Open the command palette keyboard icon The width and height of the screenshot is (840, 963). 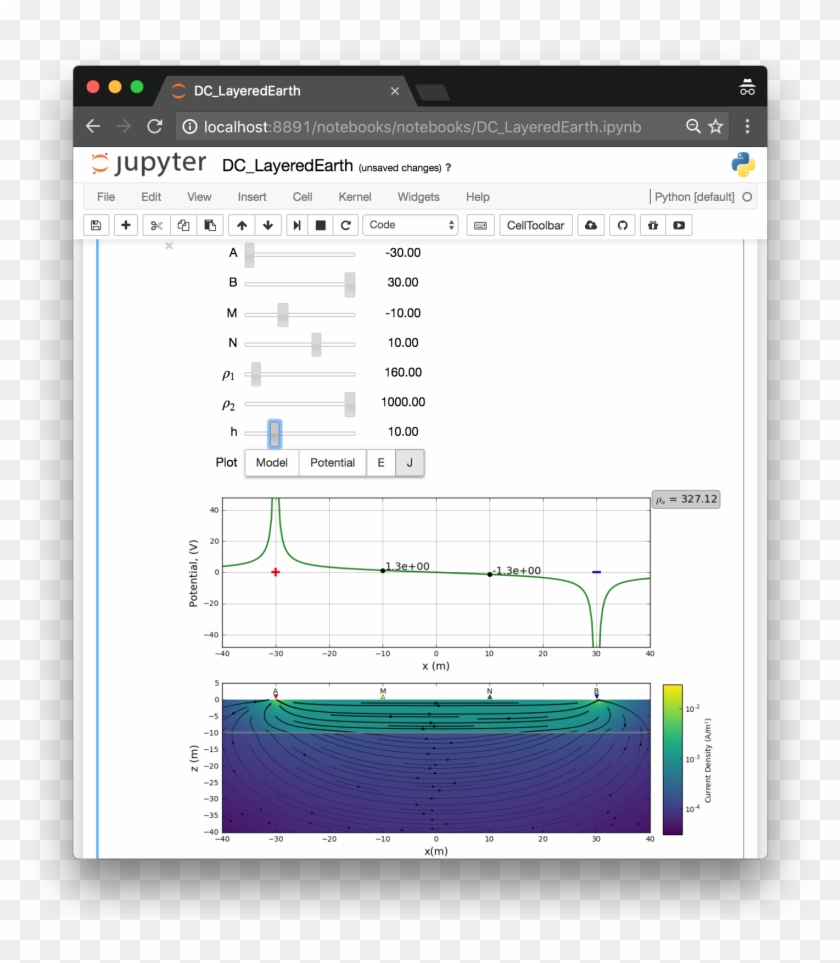pos(480,226)
